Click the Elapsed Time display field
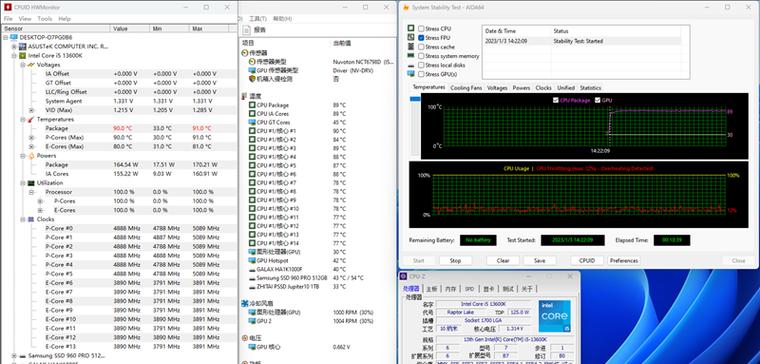This screenshot has height=364, width=760. [x=672, y=240]
